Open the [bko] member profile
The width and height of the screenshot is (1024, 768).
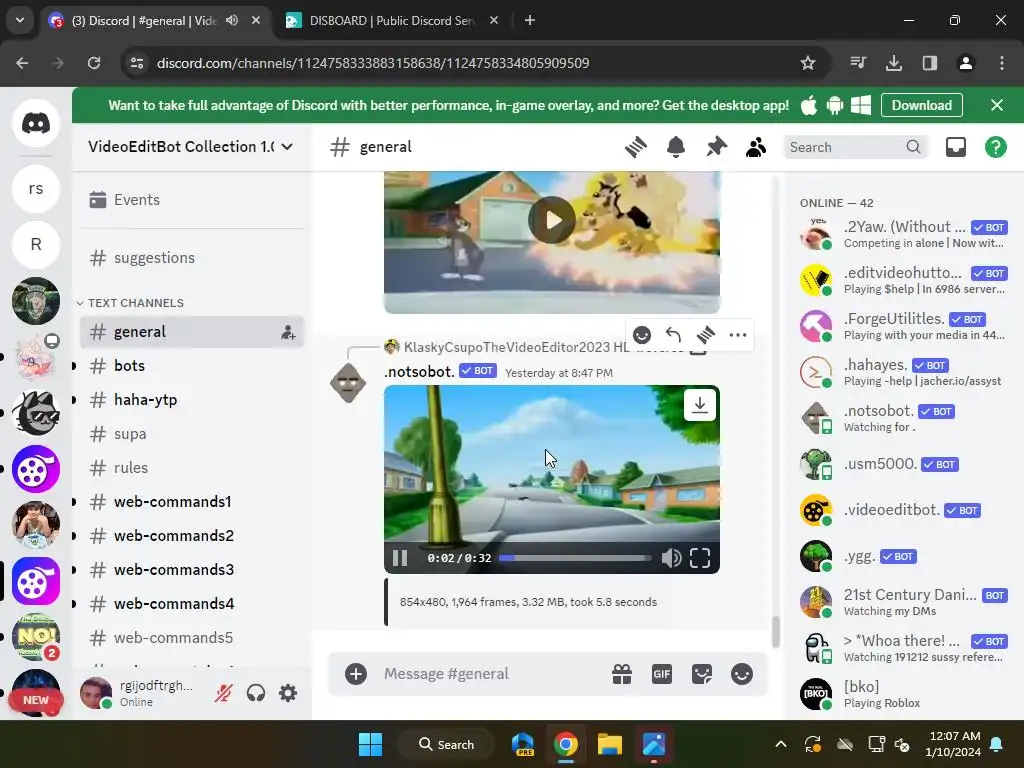(x=904, y=694)
